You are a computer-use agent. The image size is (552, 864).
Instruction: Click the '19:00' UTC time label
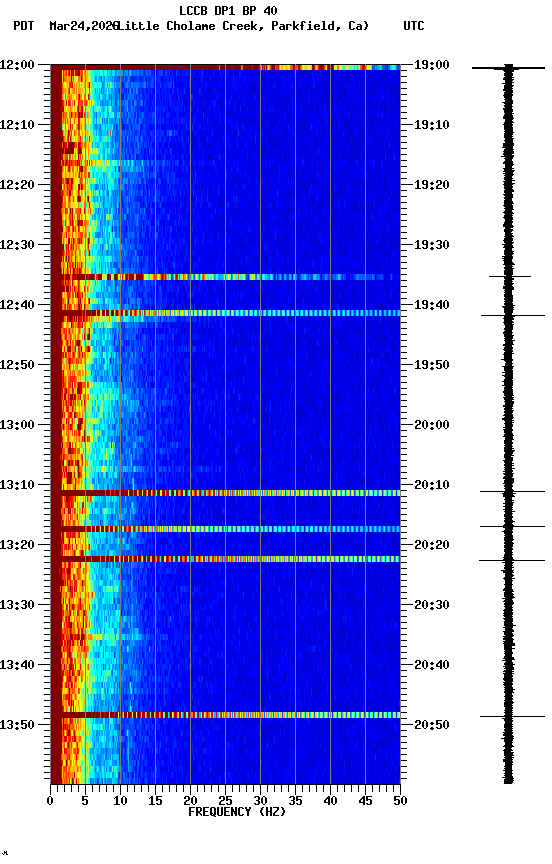pos(432,65)
